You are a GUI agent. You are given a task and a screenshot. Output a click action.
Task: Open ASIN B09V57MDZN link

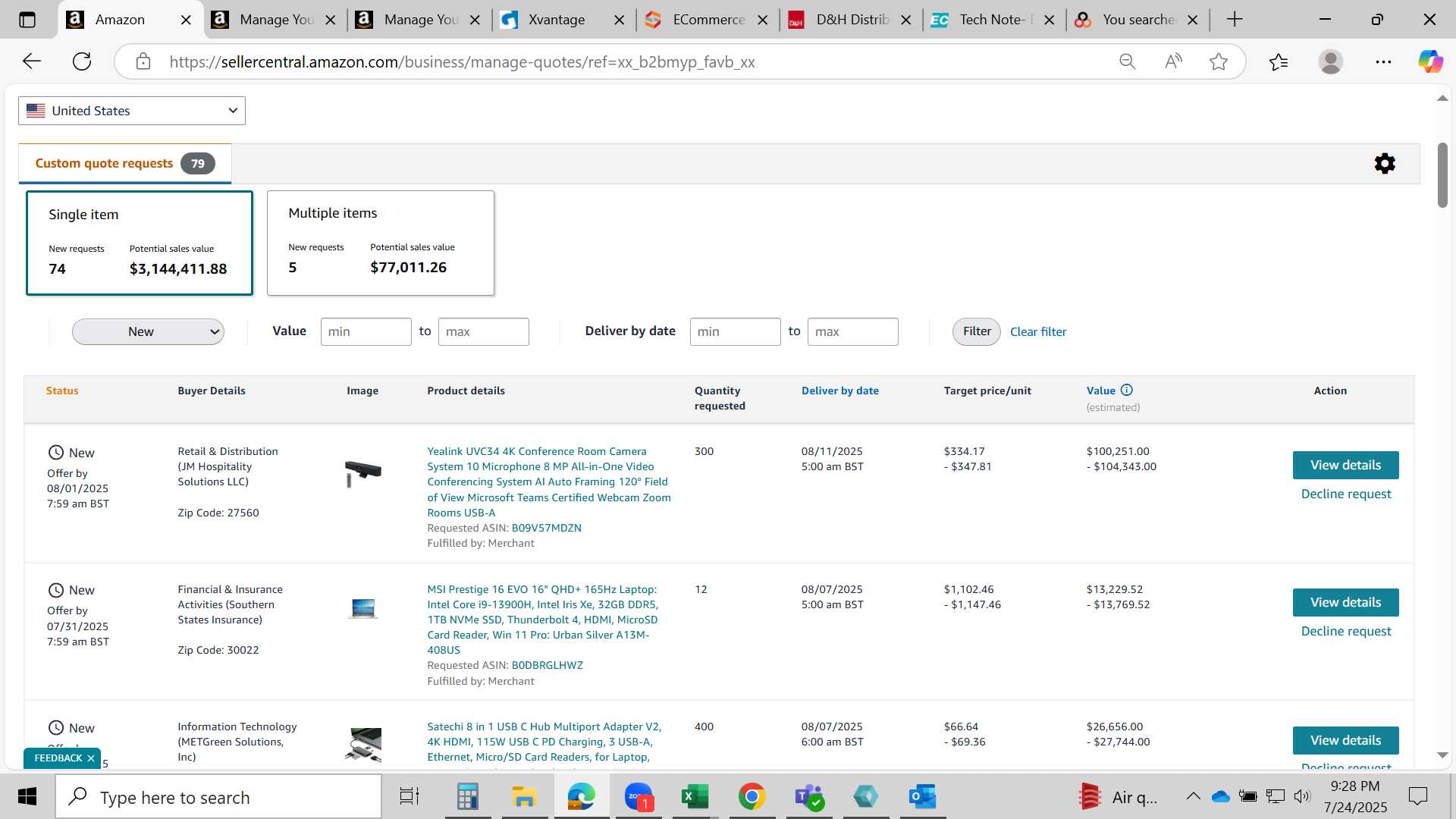[546, 528]
